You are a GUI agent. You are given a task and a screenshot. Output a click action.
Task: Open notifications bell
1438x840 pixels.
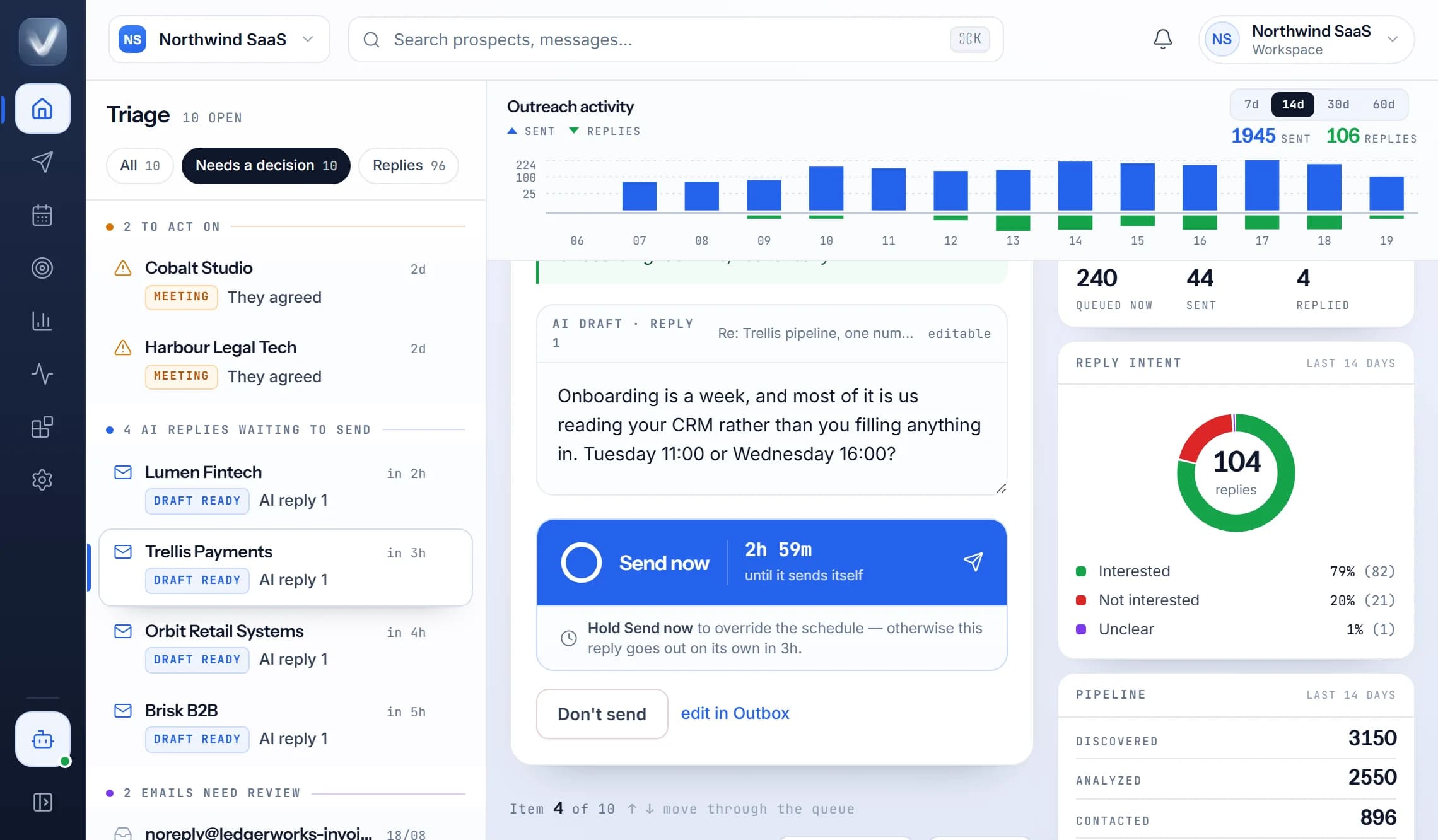point(1162,39)
